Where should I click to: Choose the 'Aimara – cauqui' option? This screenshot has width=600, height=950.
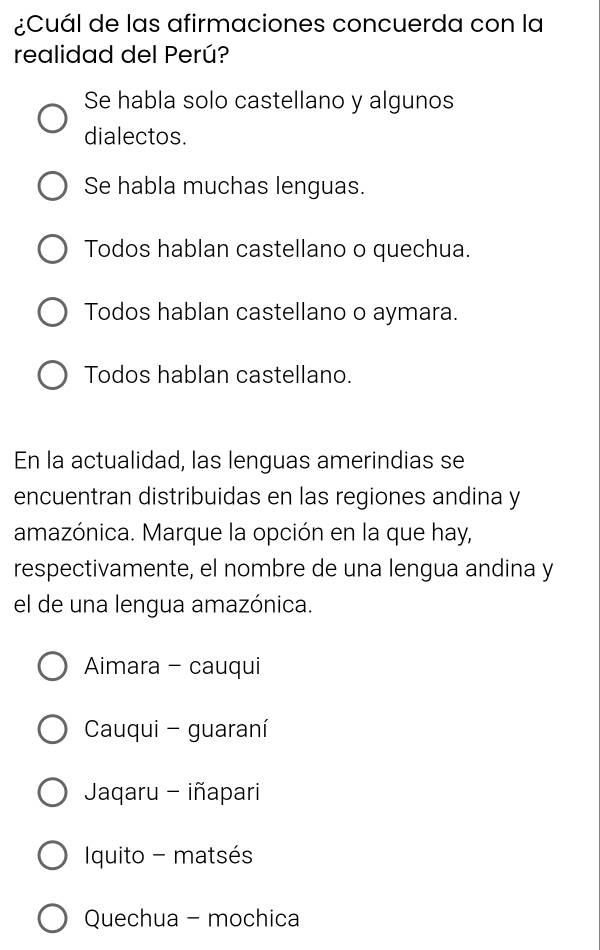click(53, 666)
